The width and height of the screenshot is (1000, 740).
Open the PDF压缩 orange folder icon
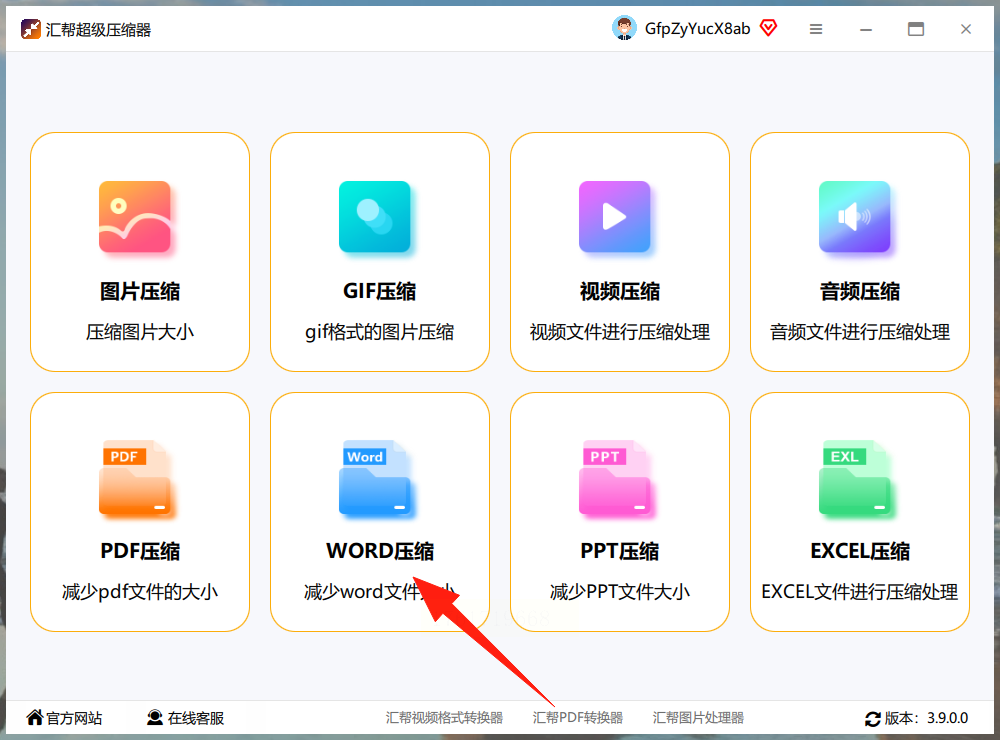pyautogui.click(x=135, y=477)
